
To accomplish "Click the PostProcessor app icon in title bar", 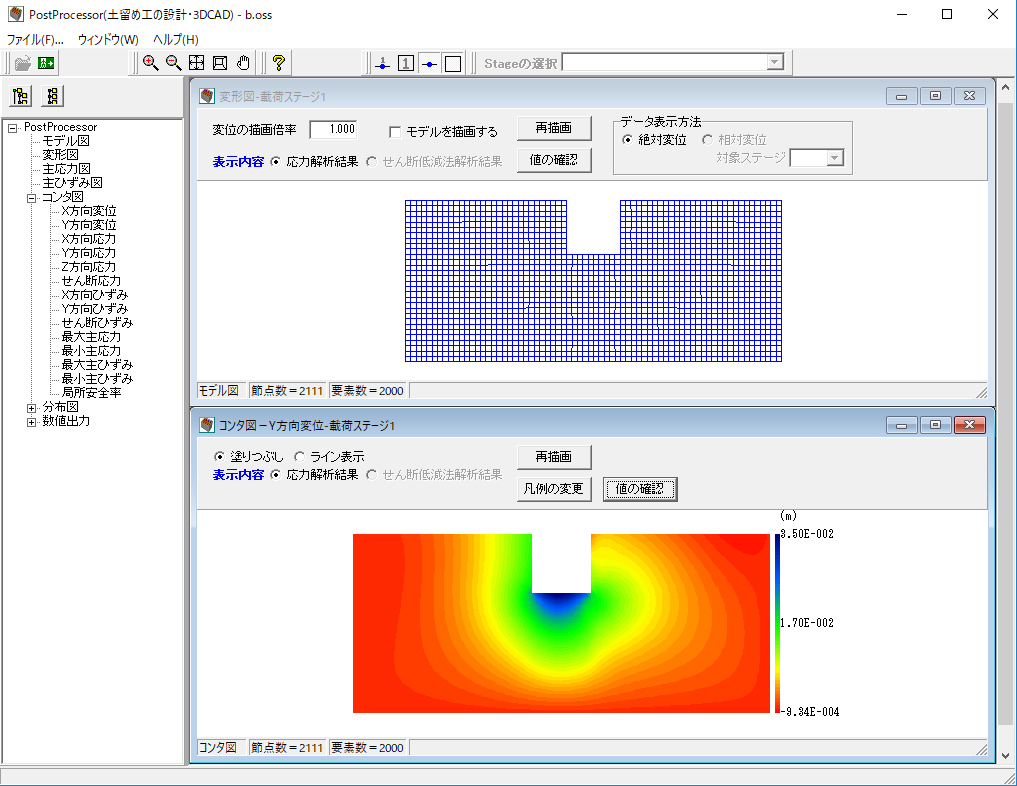I will coord(16,14).
